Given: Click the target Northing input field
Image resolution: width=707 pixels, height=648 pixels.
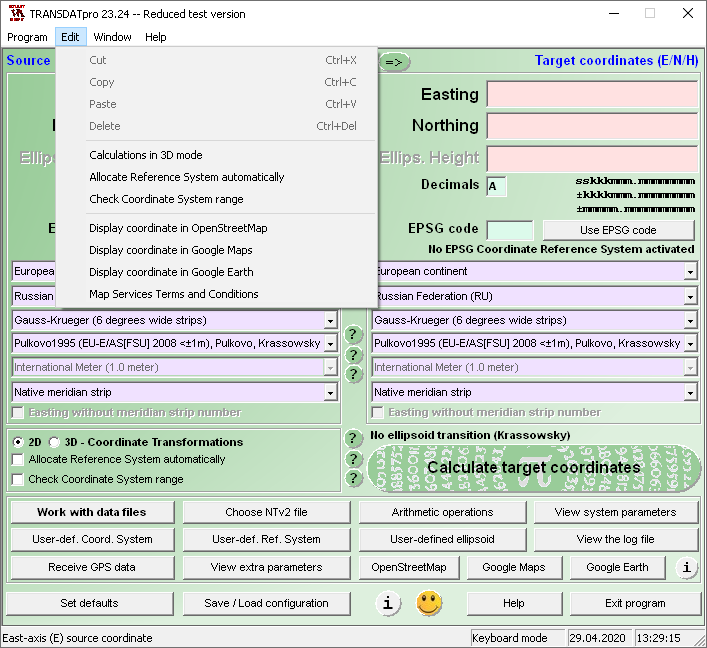Looking at the screenshot, I should pos(592,126).
